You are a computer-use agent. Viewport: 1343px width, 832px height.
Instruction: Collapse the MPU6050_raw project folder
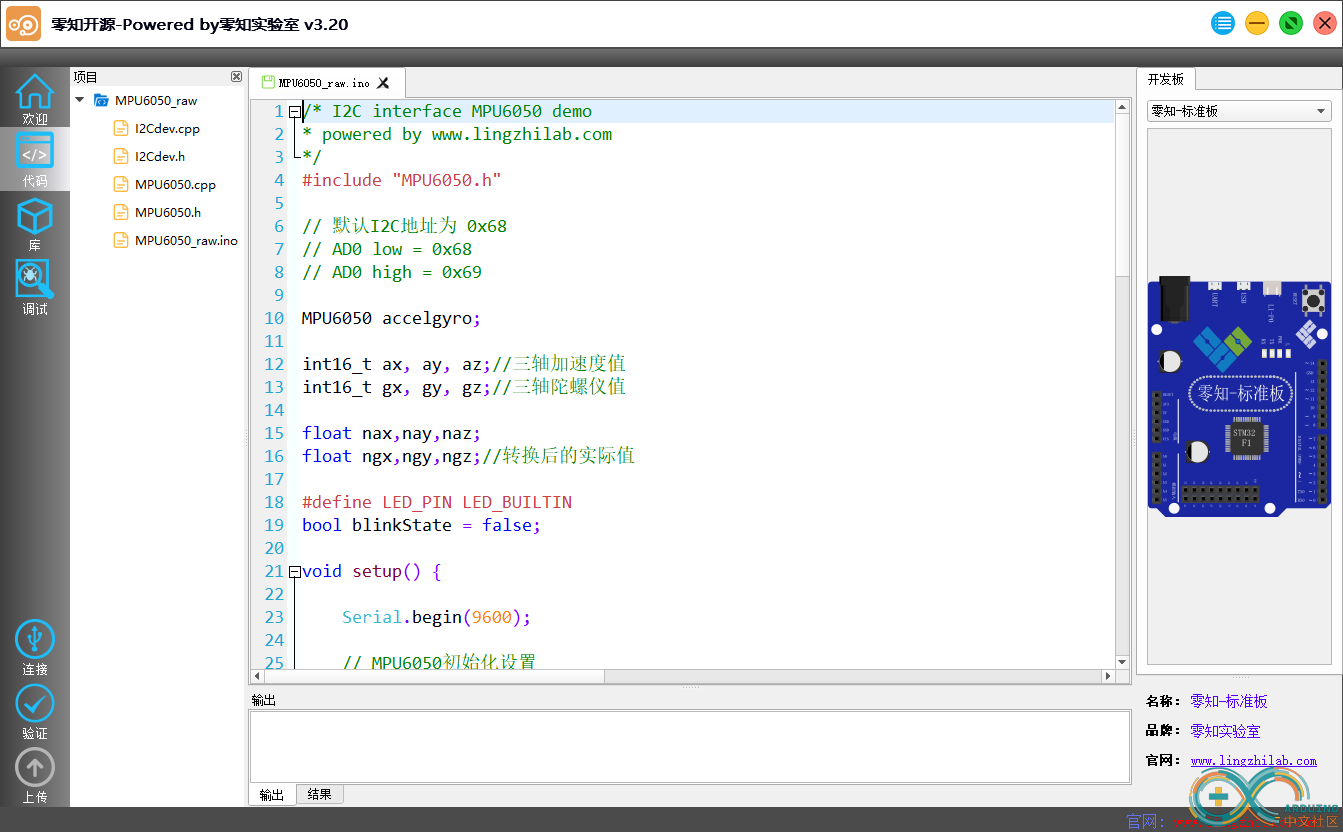click(x=79, y=100)
